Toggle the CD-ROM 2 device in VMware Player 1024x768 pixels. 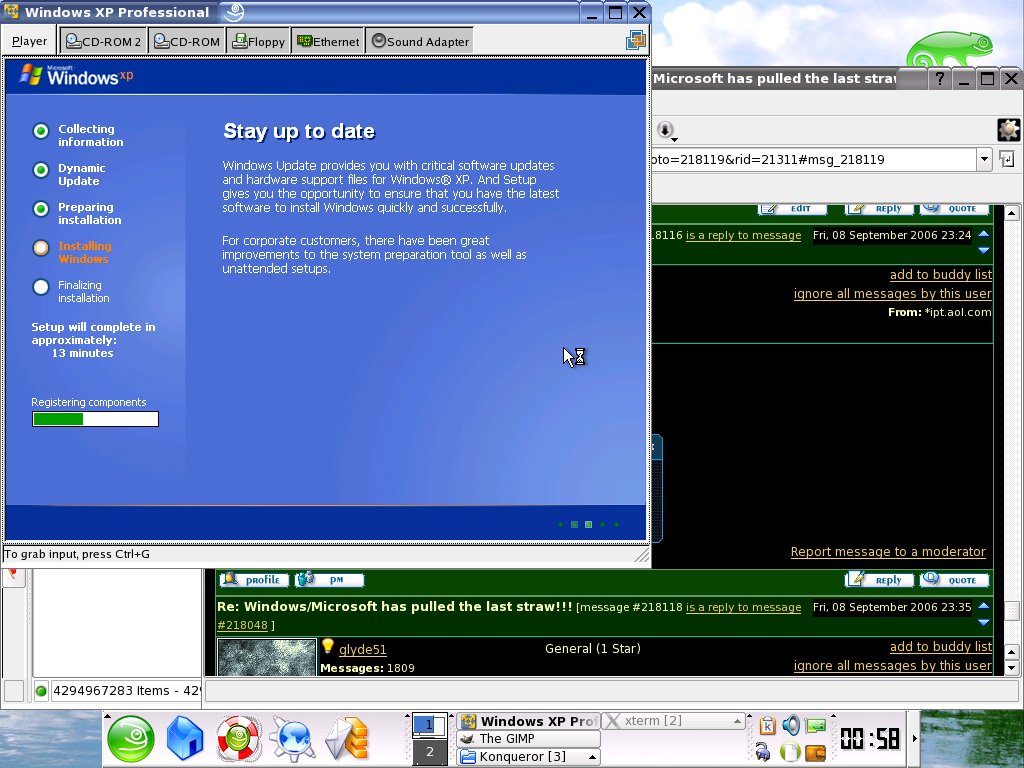click(104, 41)
